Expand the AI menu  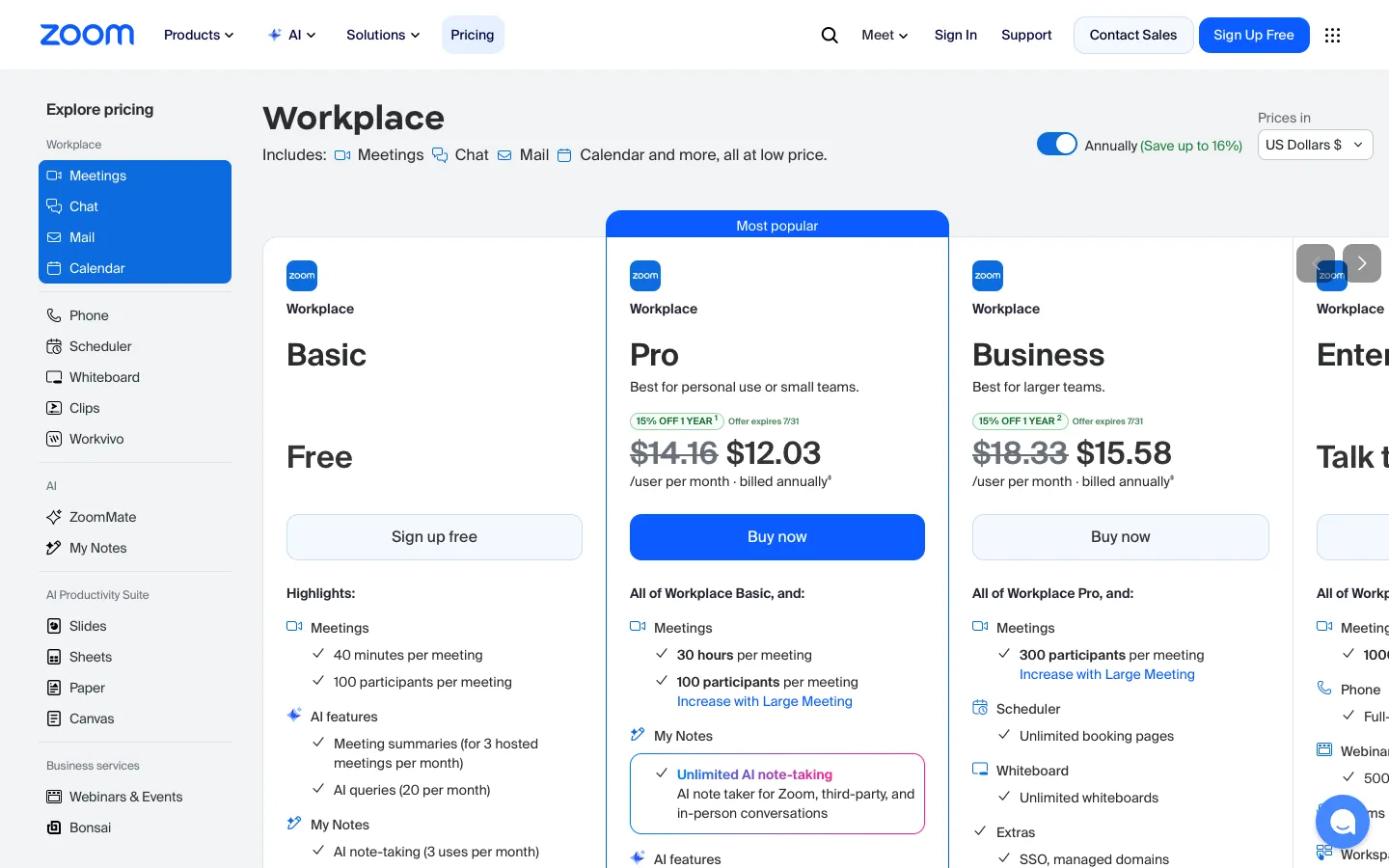coord(291,35)
